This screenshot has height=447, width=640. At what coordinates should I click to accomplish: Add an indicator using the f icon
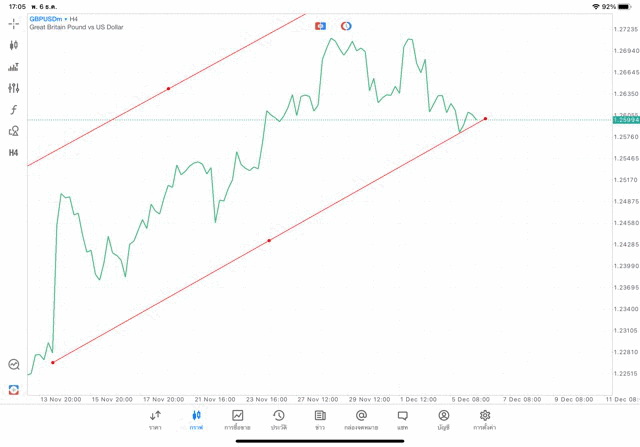[x=13, y=109]
